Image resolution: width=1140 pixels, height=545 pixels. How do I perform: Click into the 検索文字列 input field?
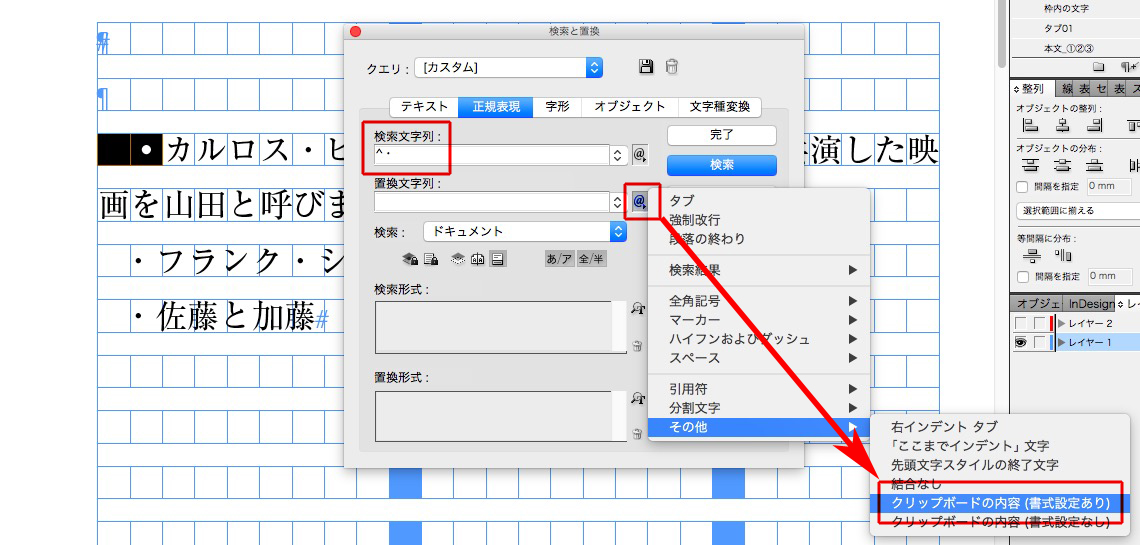pos(492,155)
